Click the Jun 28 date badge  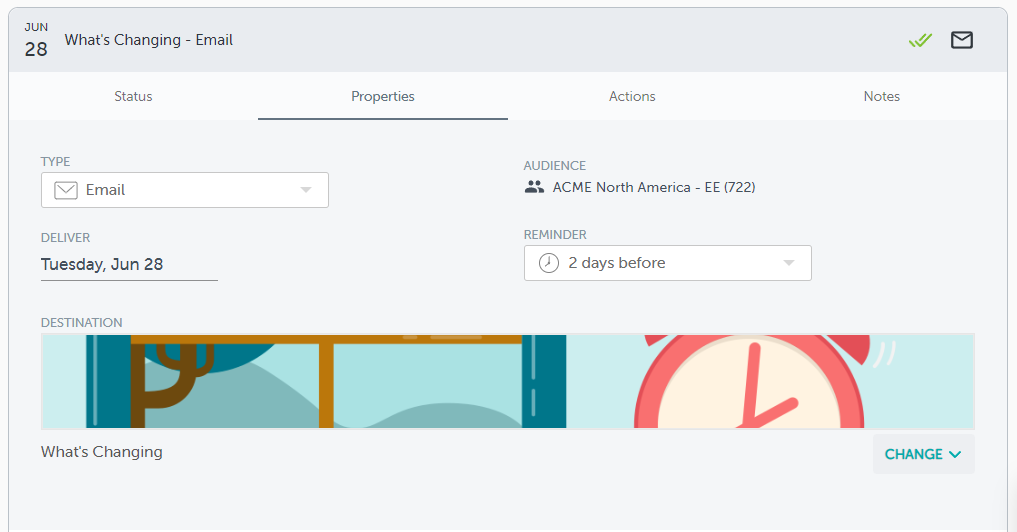coord(36,40)
